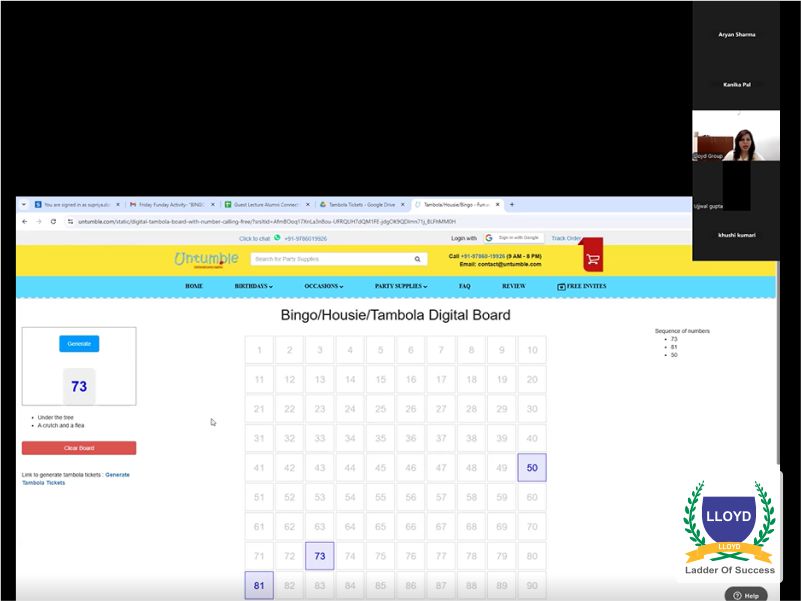Click board cell number 45
The image size is (801, 601).
[x=381, y=468]
